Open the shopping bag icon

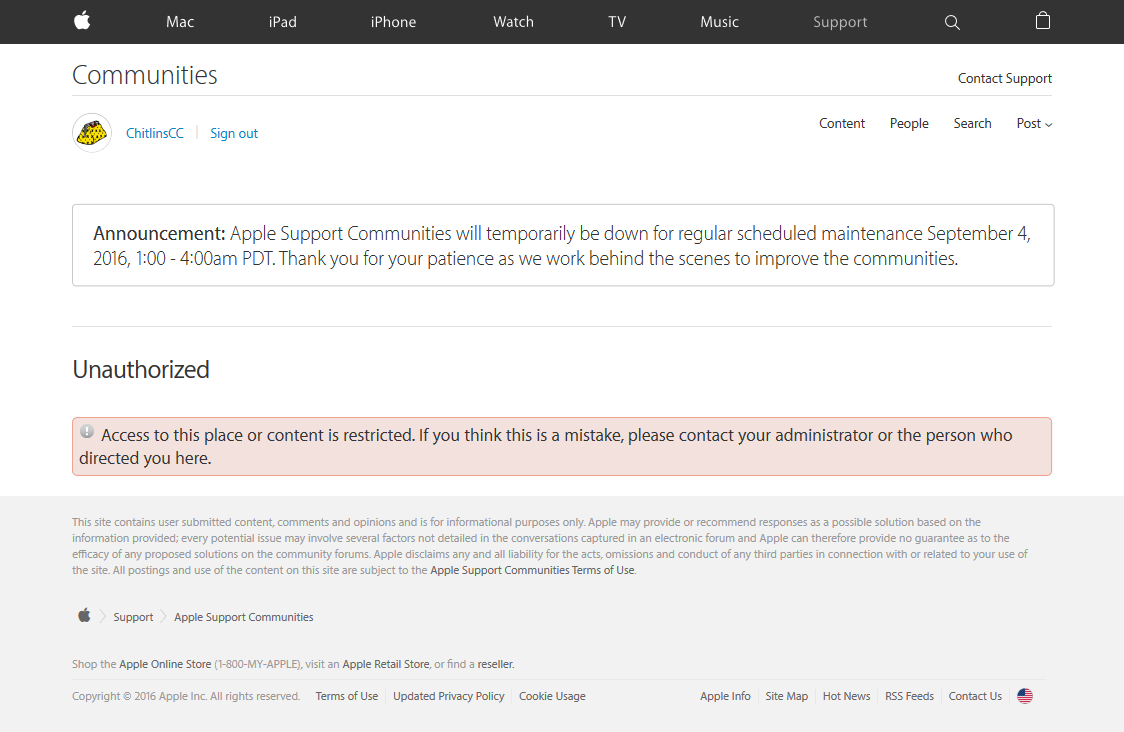click(x=1043, y=21)
